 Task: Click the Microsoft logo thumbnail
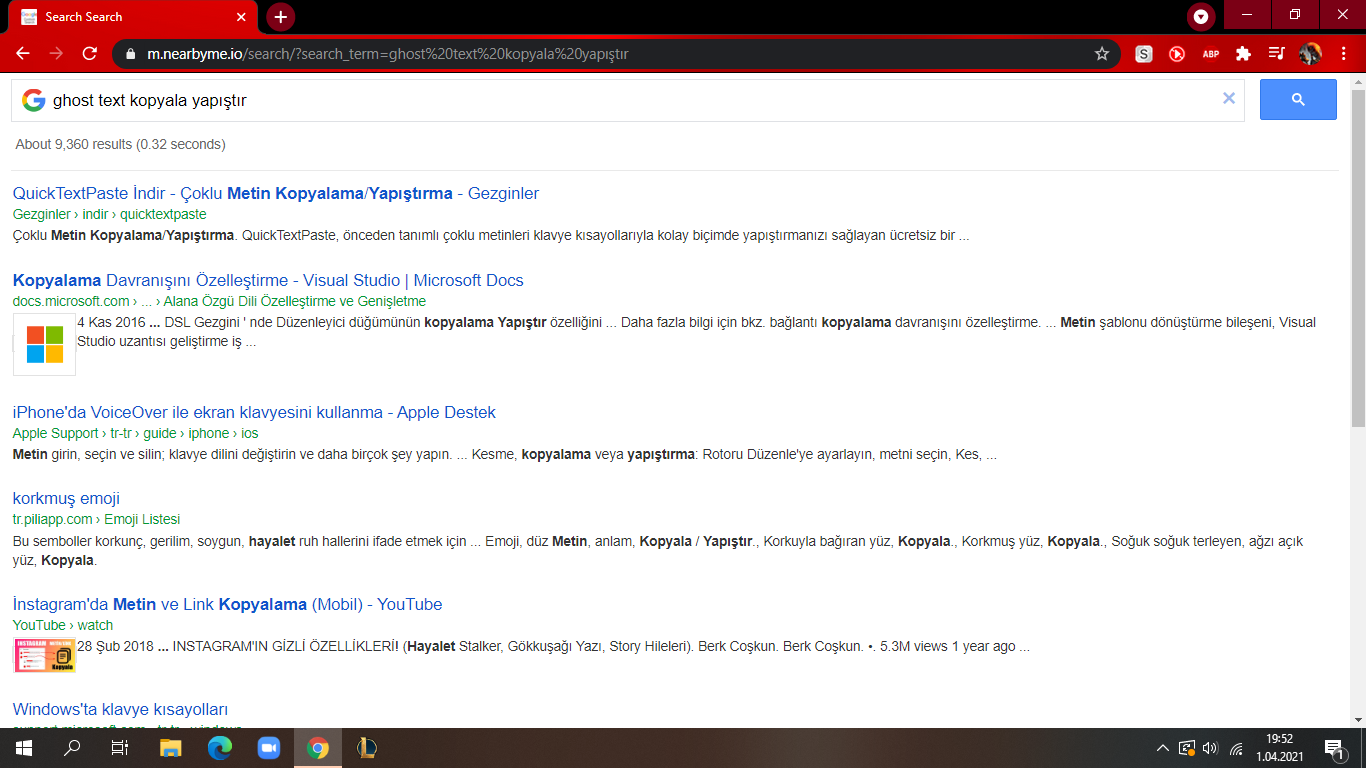click(x=44, y=344)
